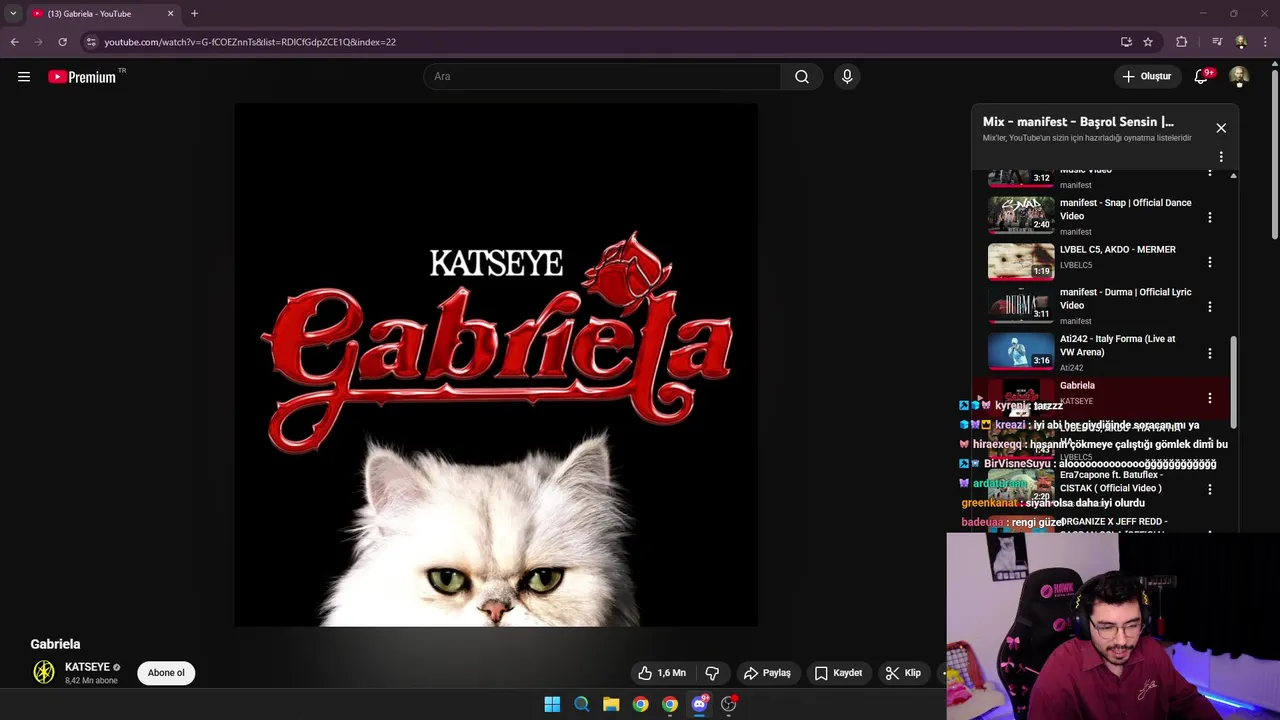Open Mix playlist panel options menu
The height and width of the screenshot is (720, 1280).
pyautogui.click(x=1221, y=157)
